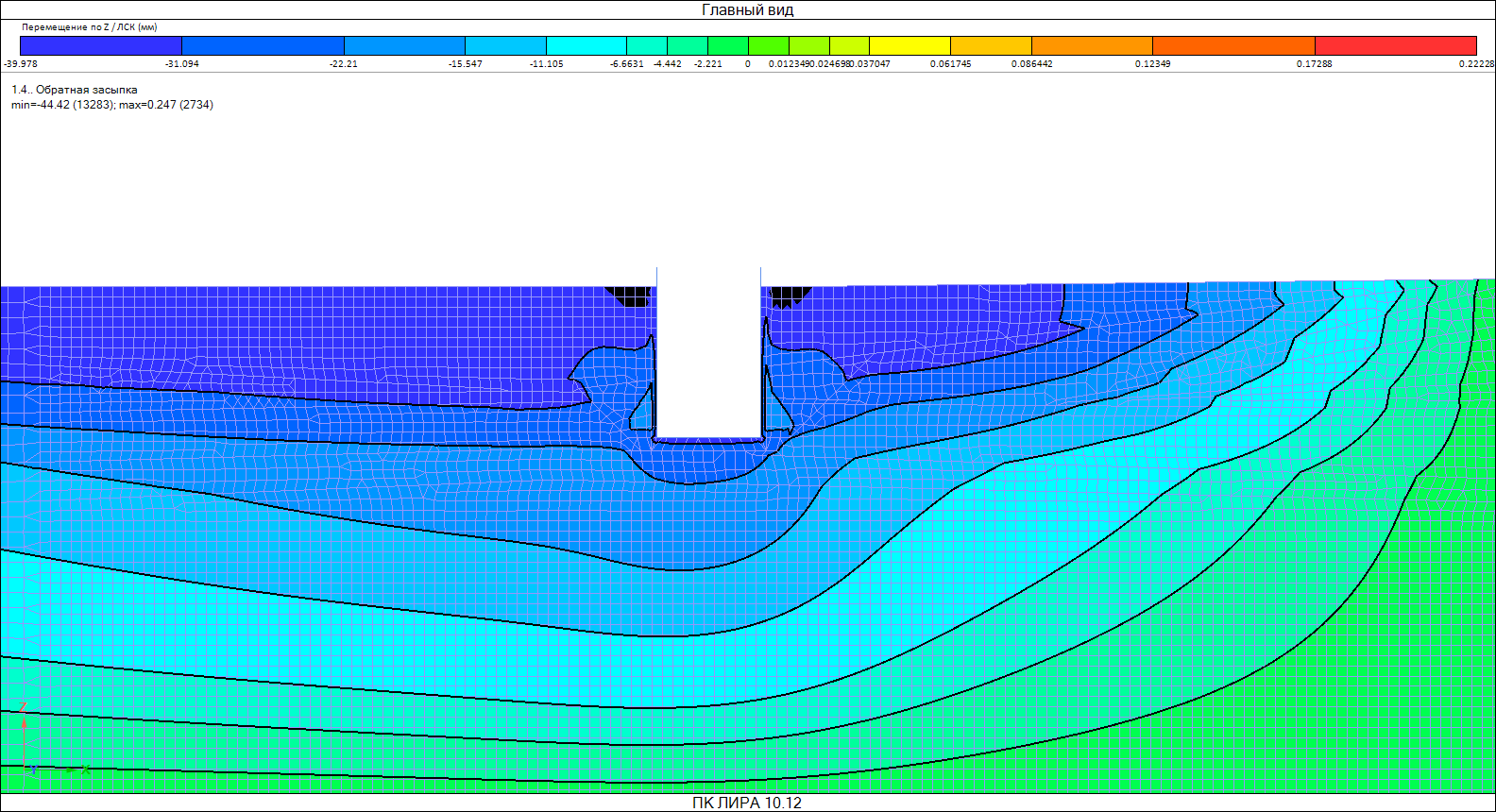Select the cyan swatch starting at -11.105
Screen dimensions: 1496x812
click(x=586, y=45)
